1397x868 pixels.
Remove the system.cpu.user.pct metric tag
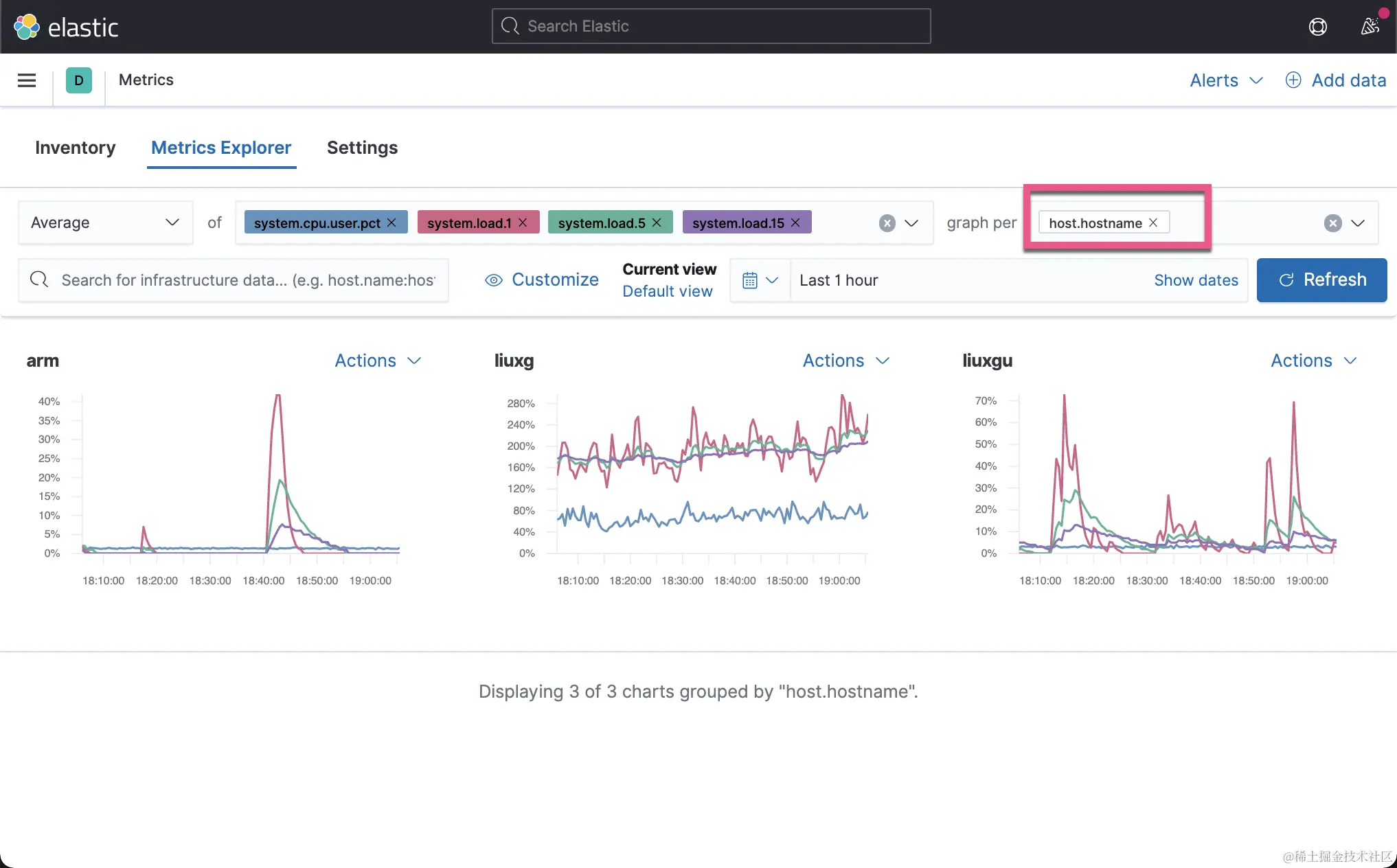pos(392,222)
